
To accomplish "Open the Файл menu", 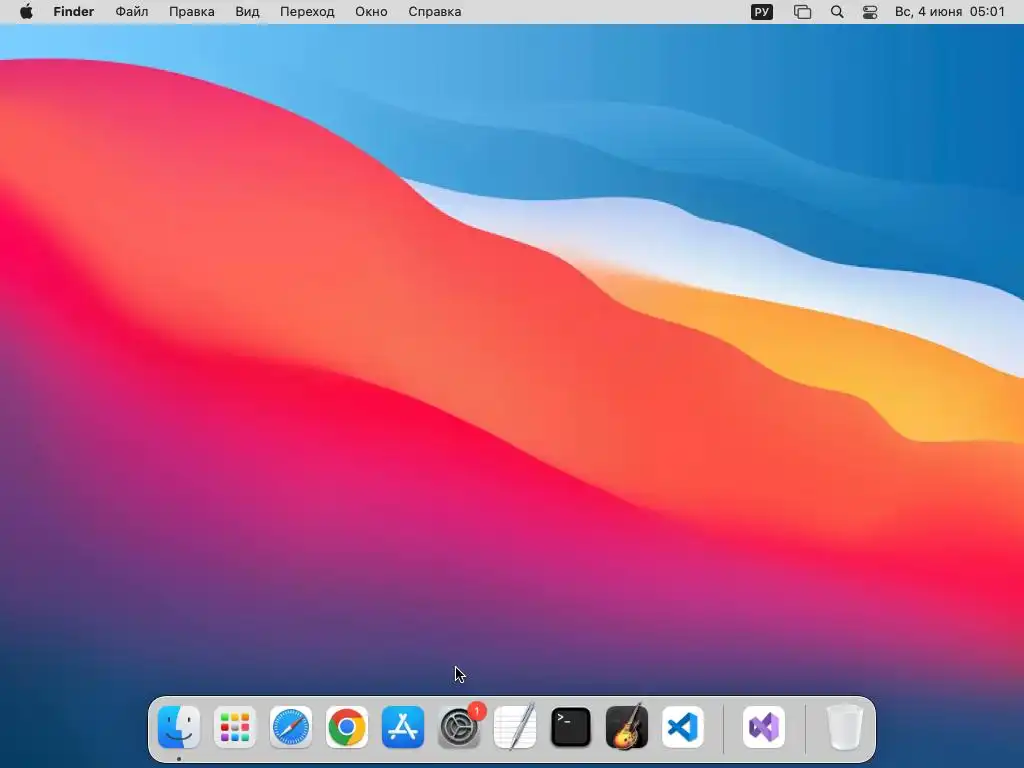I will [132, 12].
